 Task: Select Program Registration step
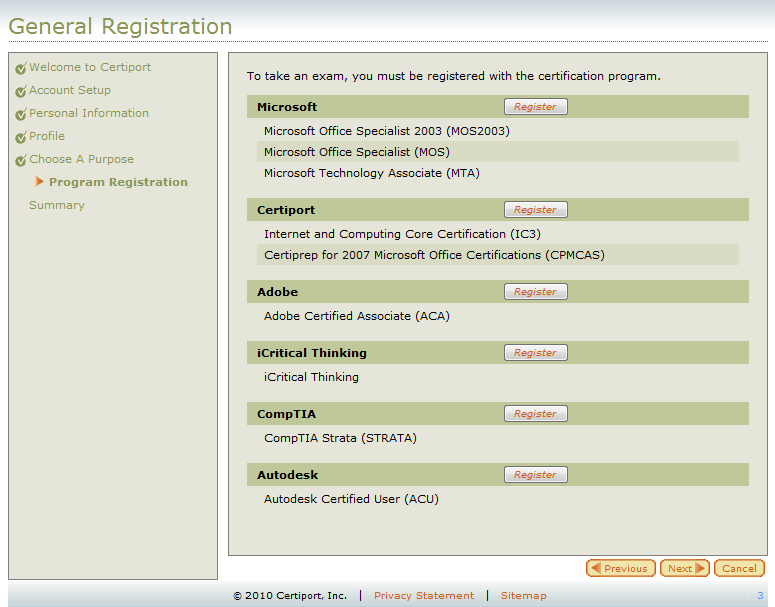(x=118, y=182)
